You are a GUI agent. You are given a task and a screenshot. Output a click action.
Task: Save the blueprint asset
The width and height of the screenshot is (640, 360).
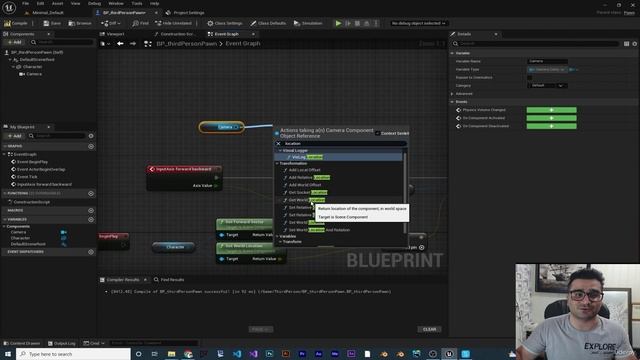pos(52,23)
